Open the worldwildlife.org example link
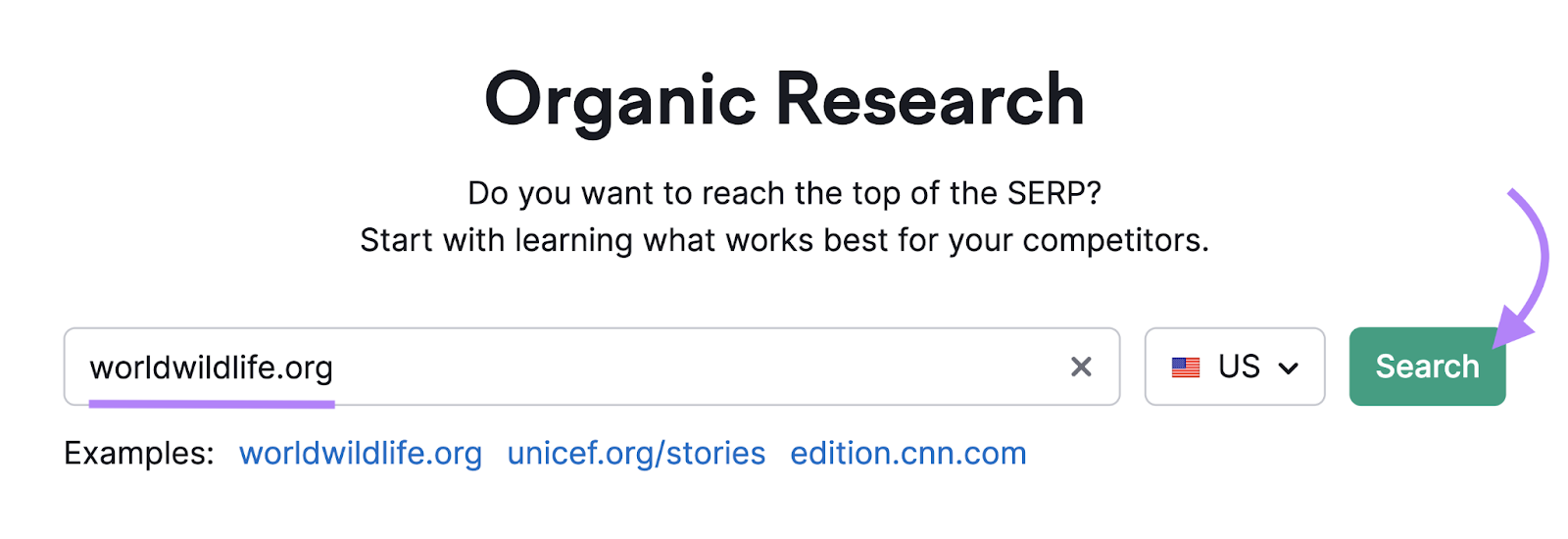 click(361, 454)
